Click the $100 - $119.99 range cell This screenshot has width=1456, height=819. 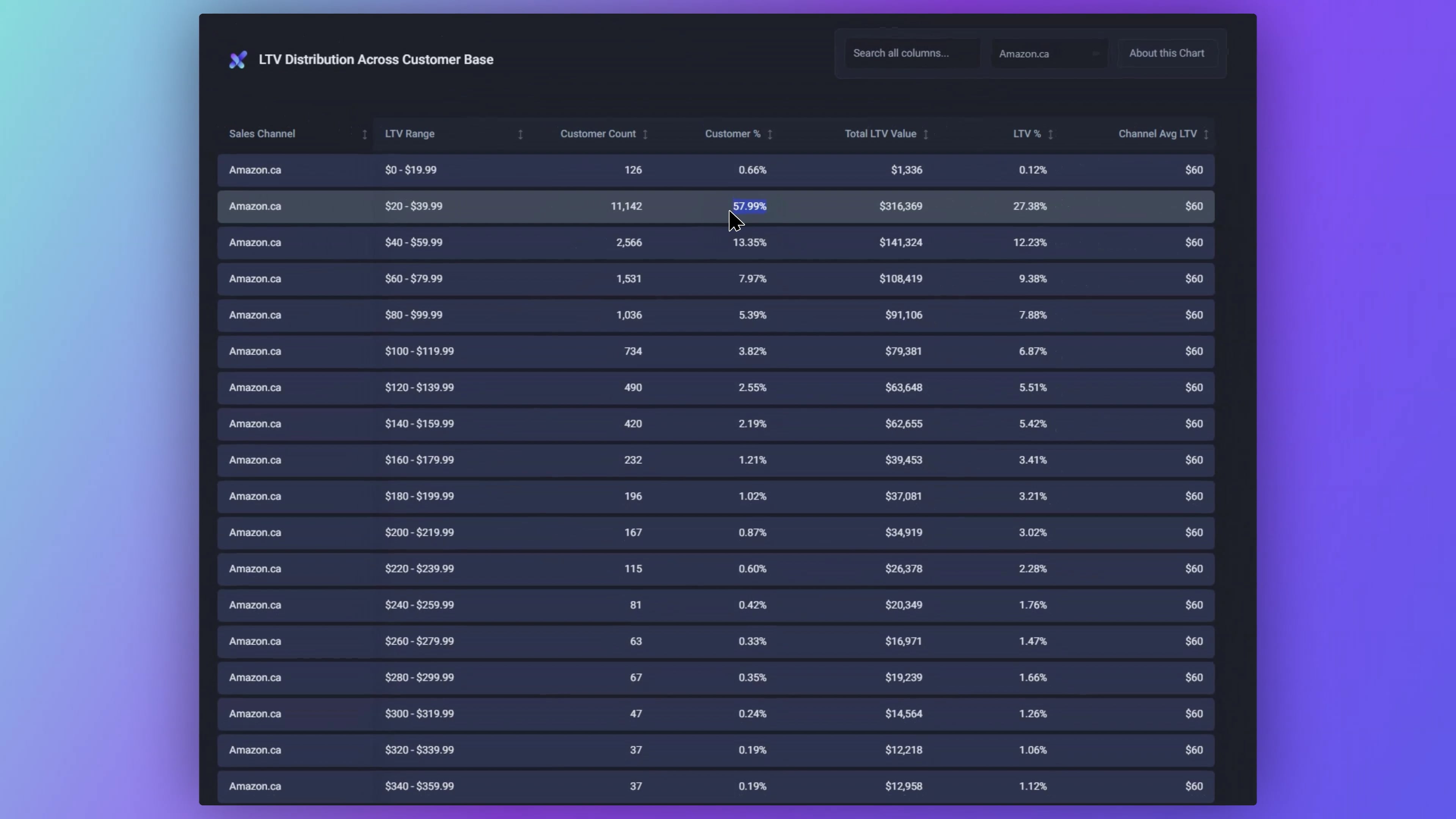[419, 351]
